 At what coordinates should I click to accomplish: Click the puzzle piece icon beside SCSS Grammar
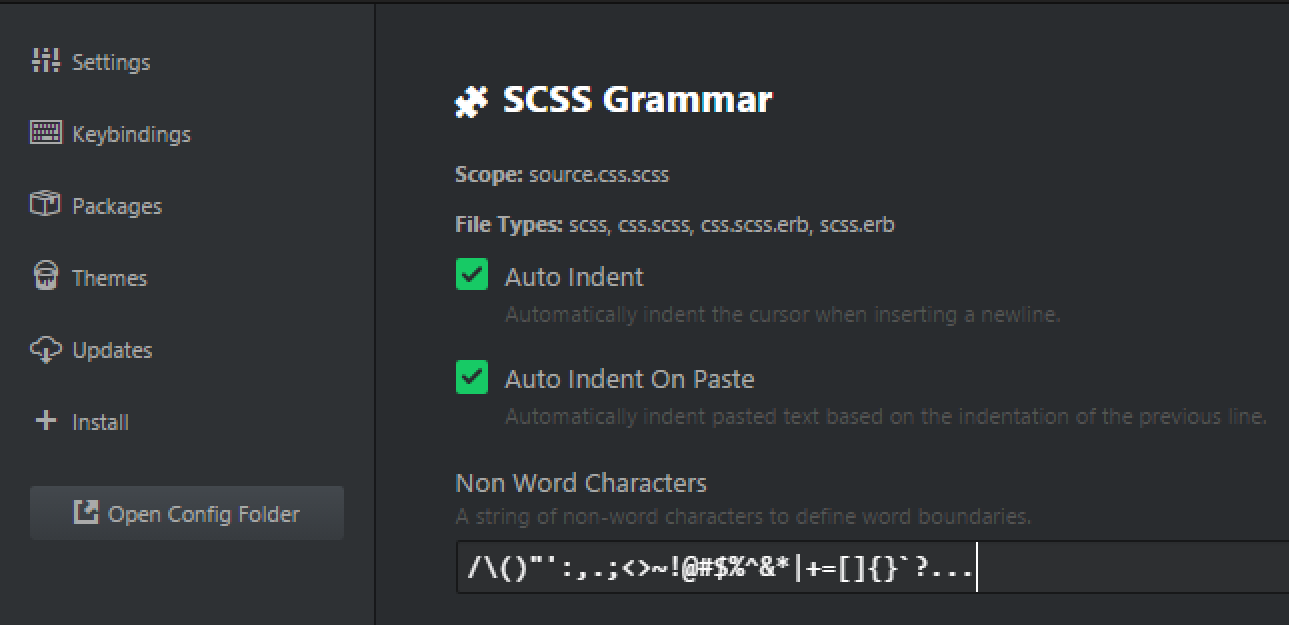pos(472,101)
